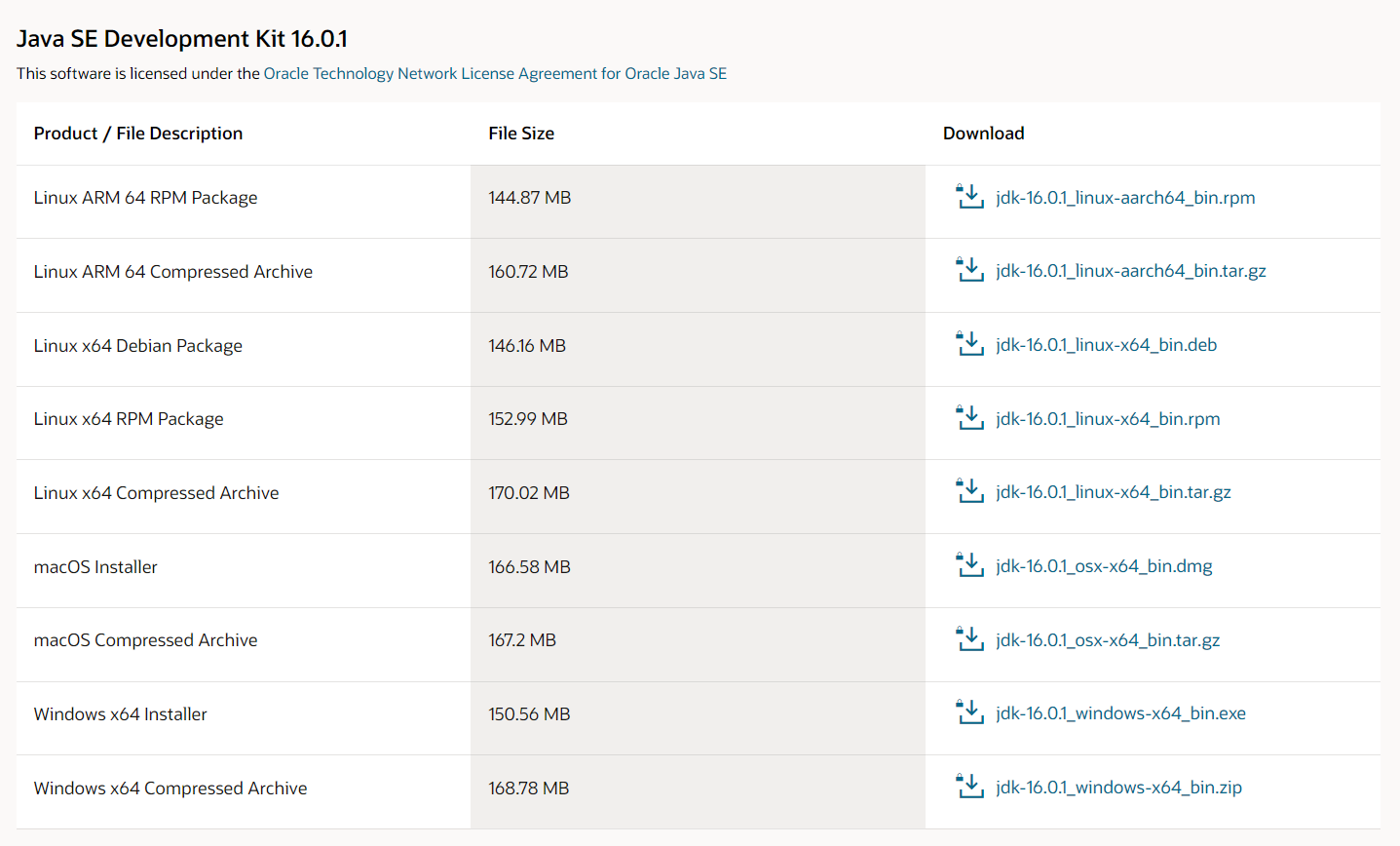Click the File Size column header
The width and height of the screenshot is (1400, 846).
click(521, 134)
